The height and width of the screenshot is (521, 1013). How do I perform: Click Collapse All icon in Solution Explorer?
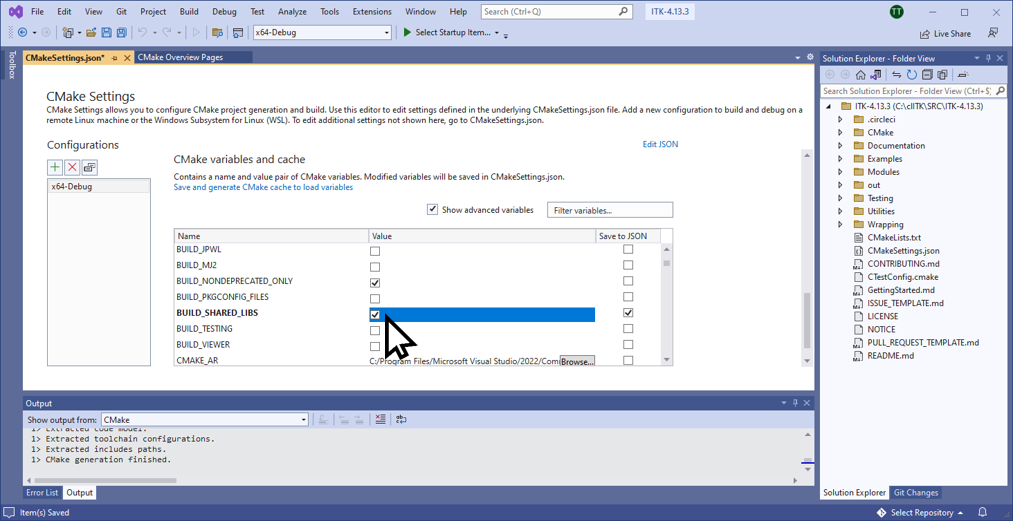click(x=927, y=75)
